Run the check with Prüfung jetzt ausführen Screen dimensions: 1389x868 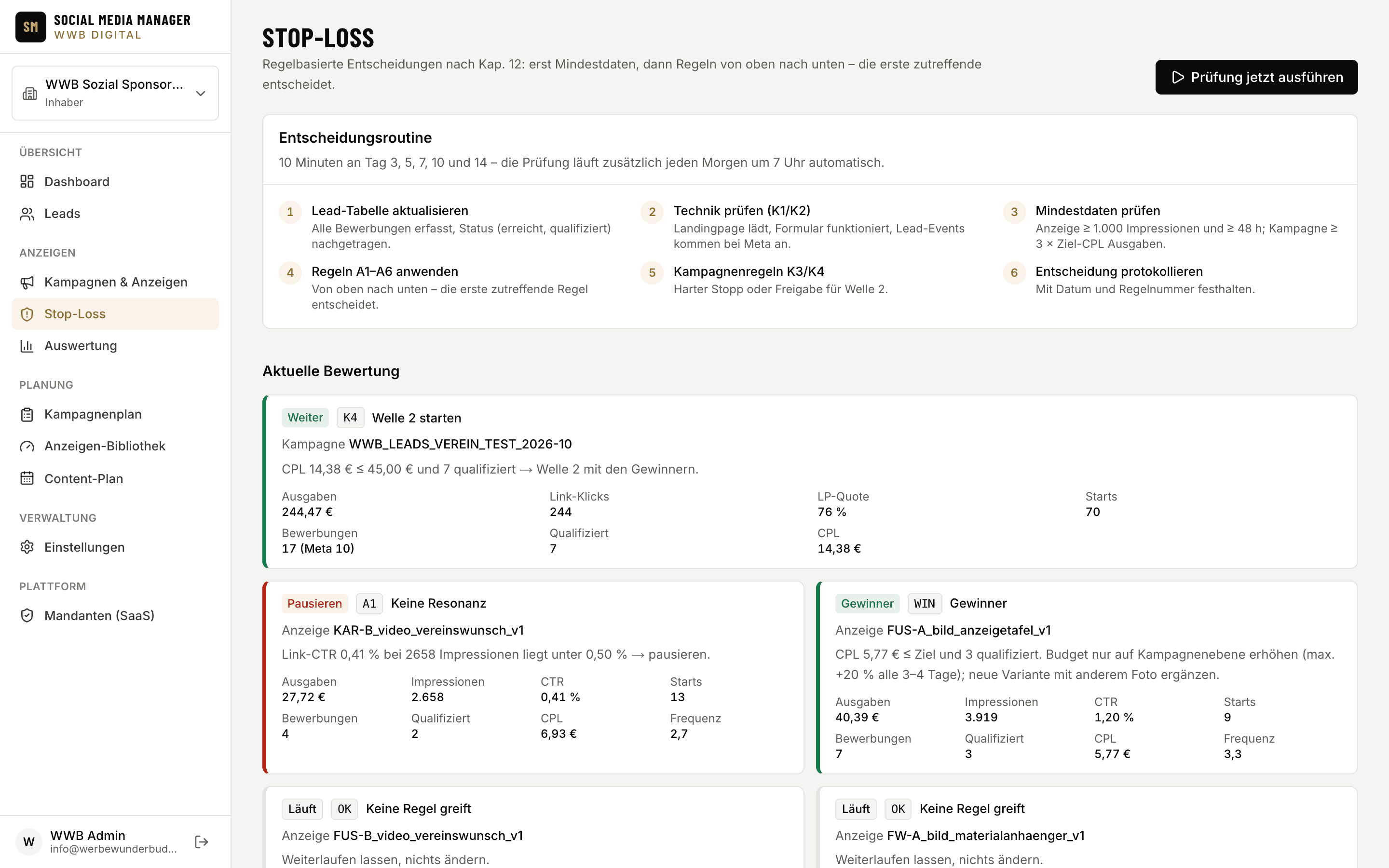(x=1256, y=77)
